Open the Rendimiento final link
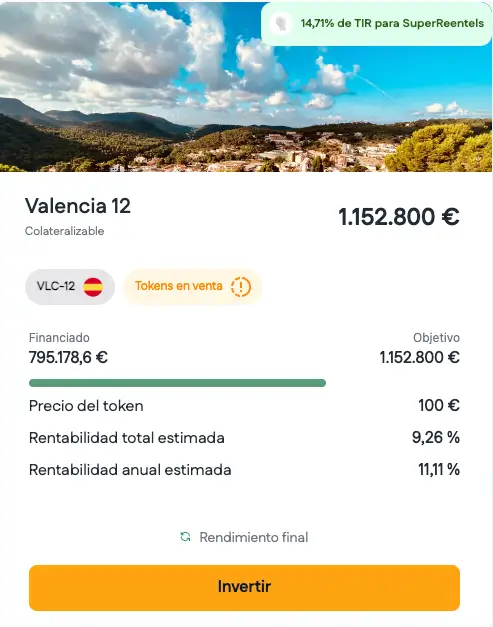 [x=253, y=537]
